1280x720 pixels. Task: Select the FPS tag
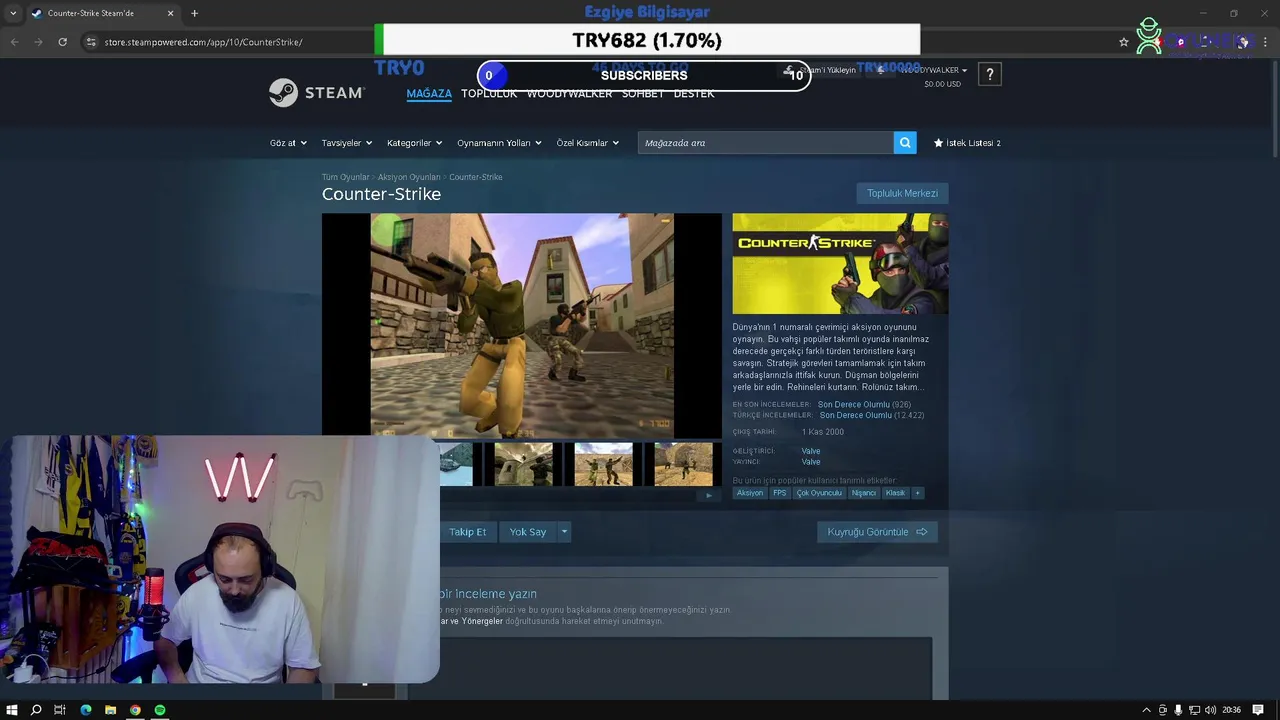tap(779, 493)
